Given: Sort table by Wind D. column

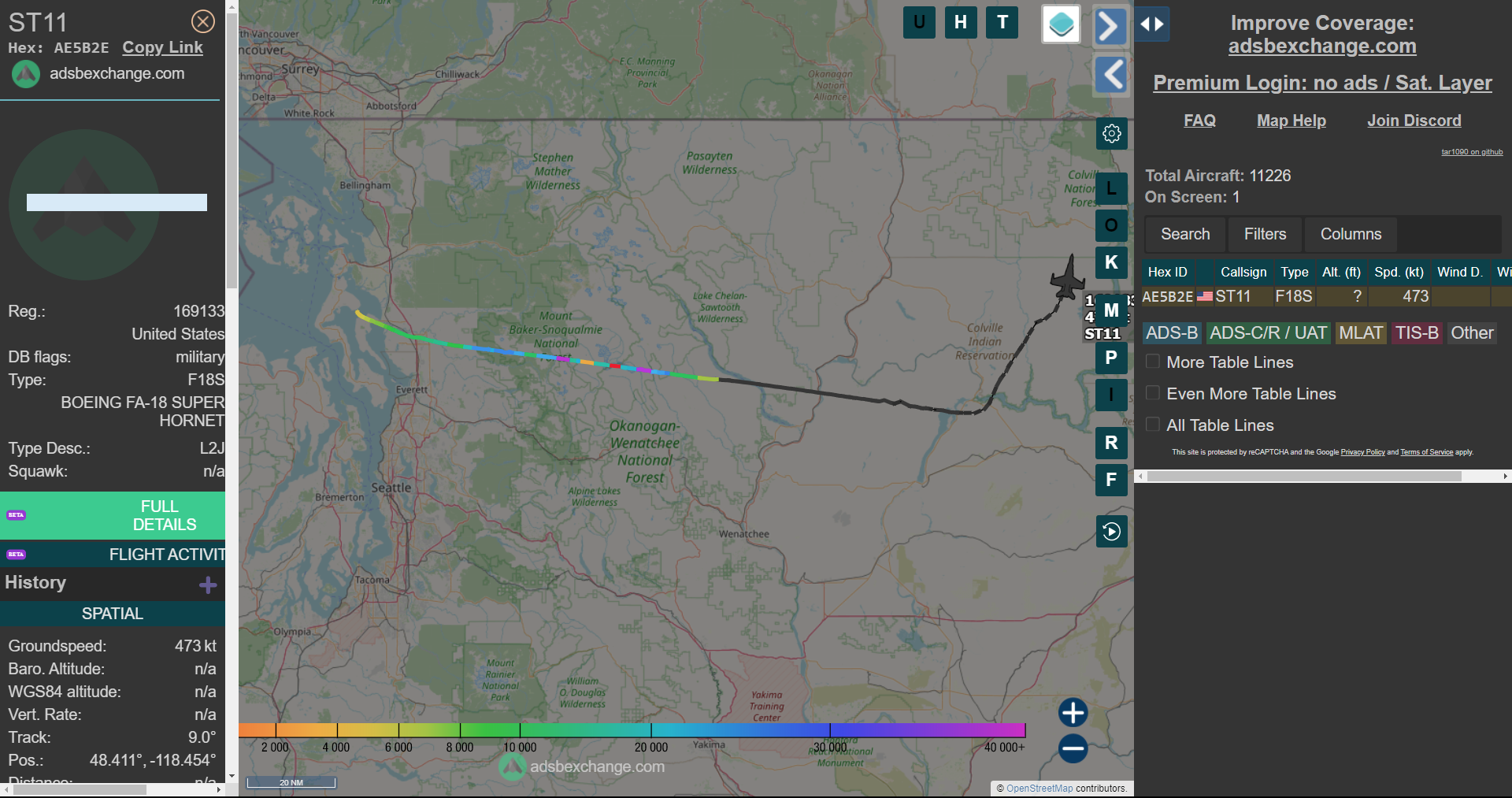Looking at the screenshot, I should click(x=1460, y=272).
